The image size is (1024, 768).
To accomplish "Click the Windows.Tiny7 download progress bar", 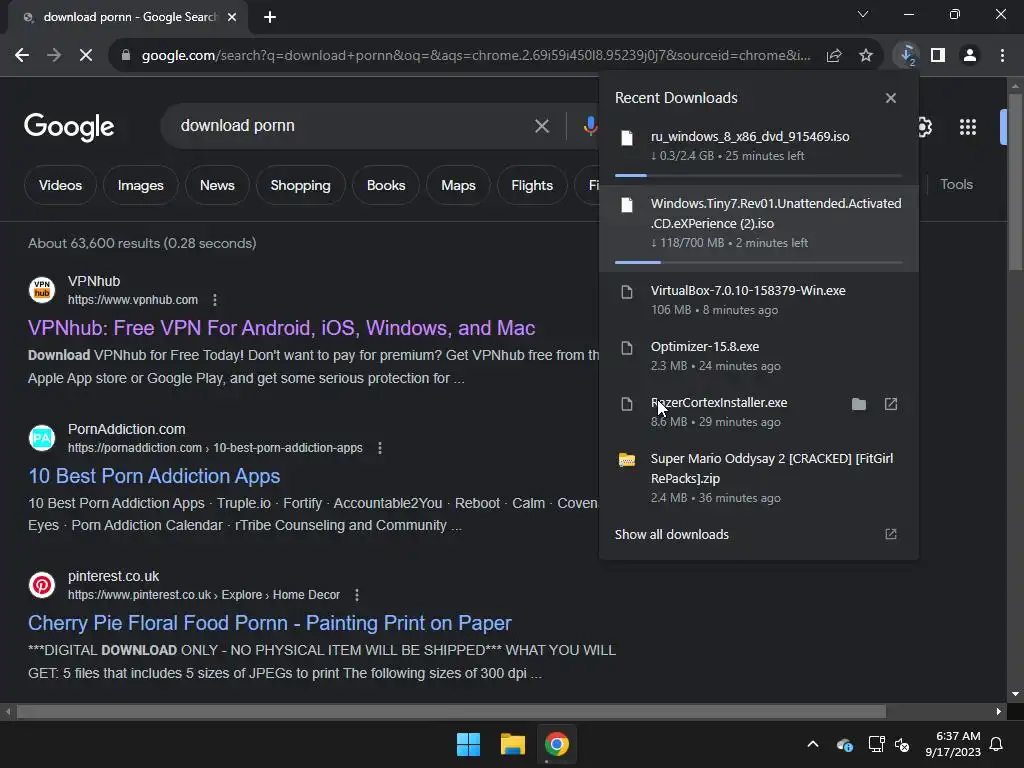I will (x=758, y=263).
